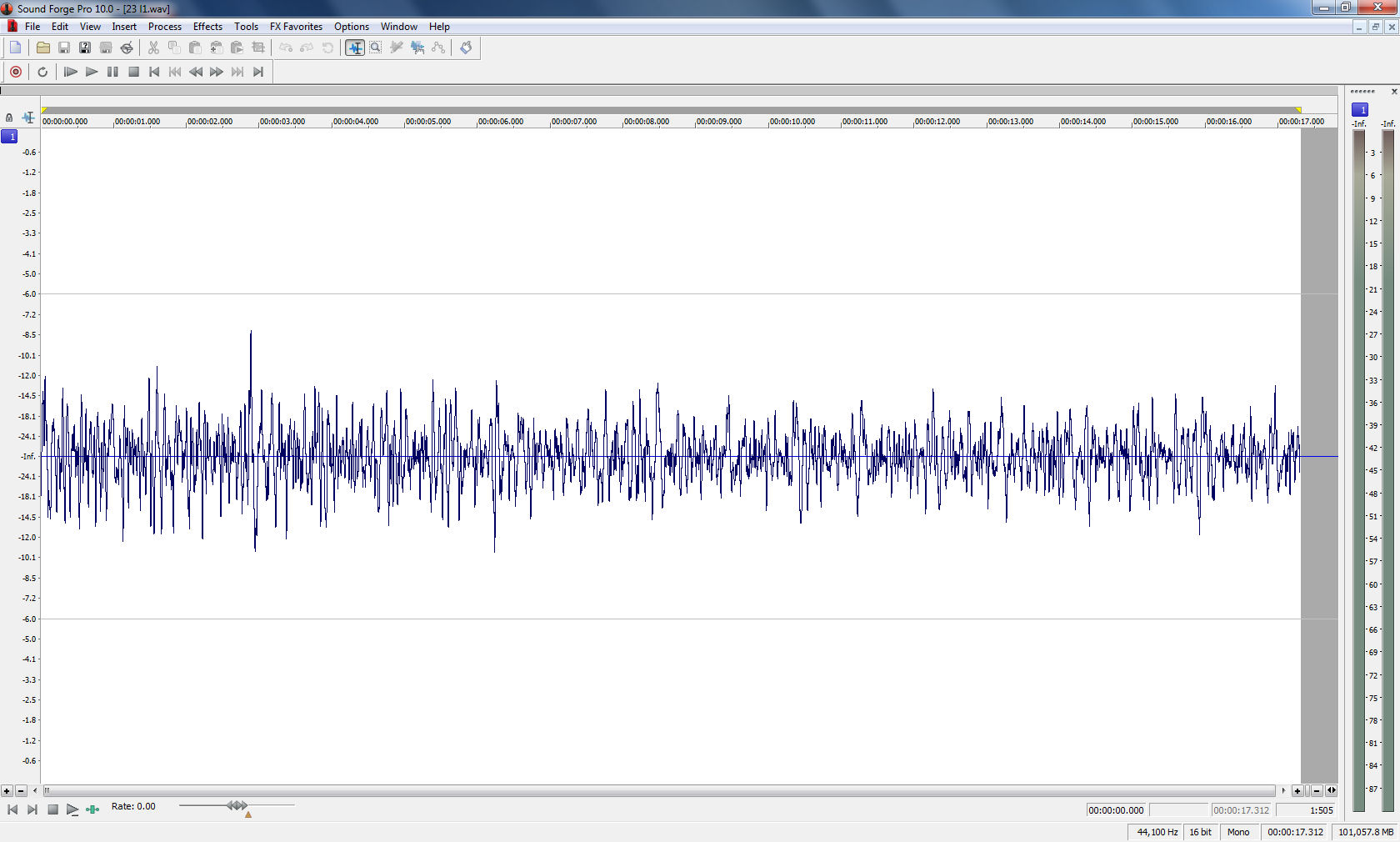Toggle Loop Playback in transport toolbar

click(42, 72)
